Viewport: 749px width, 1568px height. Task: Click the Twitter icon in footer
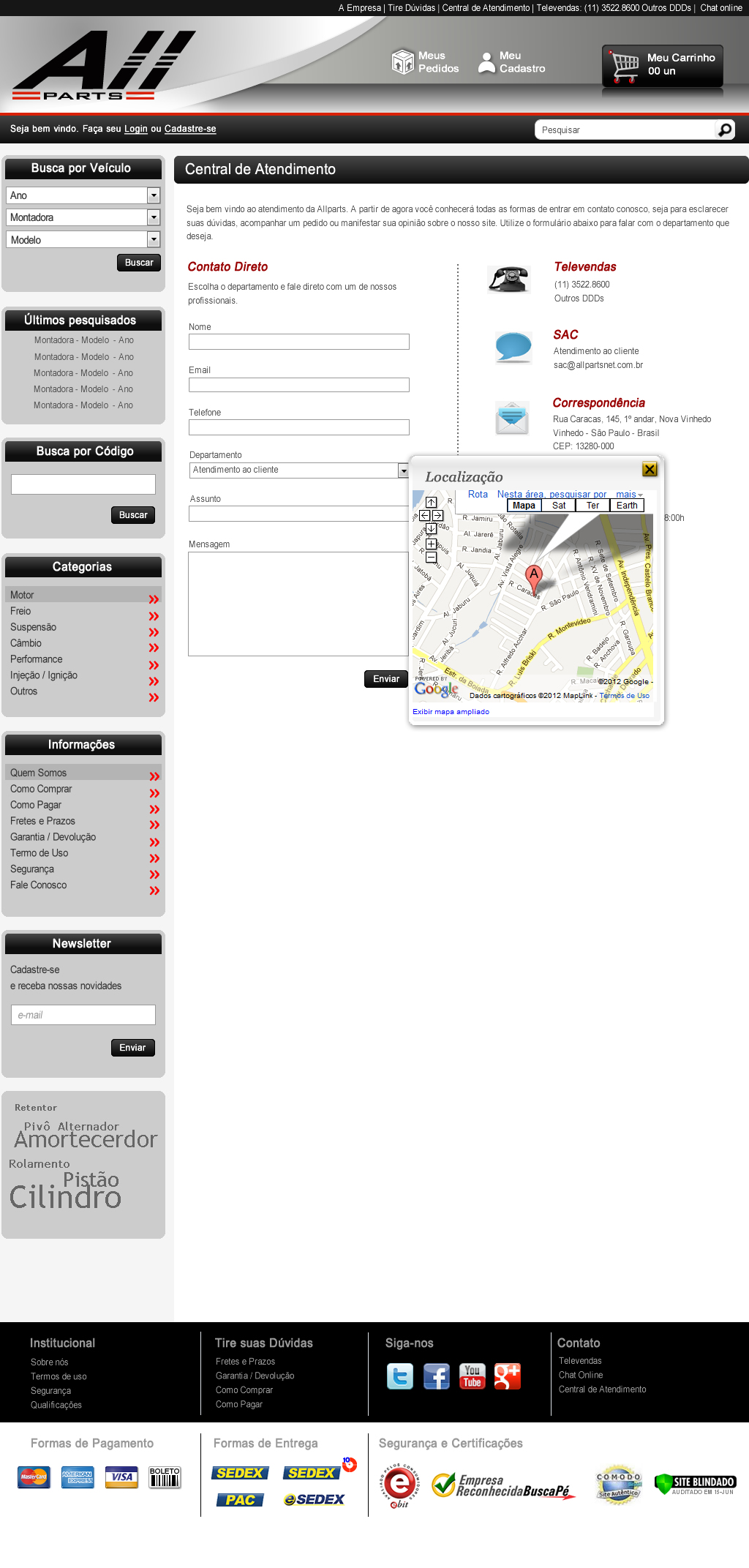[x=400, y=1376]
